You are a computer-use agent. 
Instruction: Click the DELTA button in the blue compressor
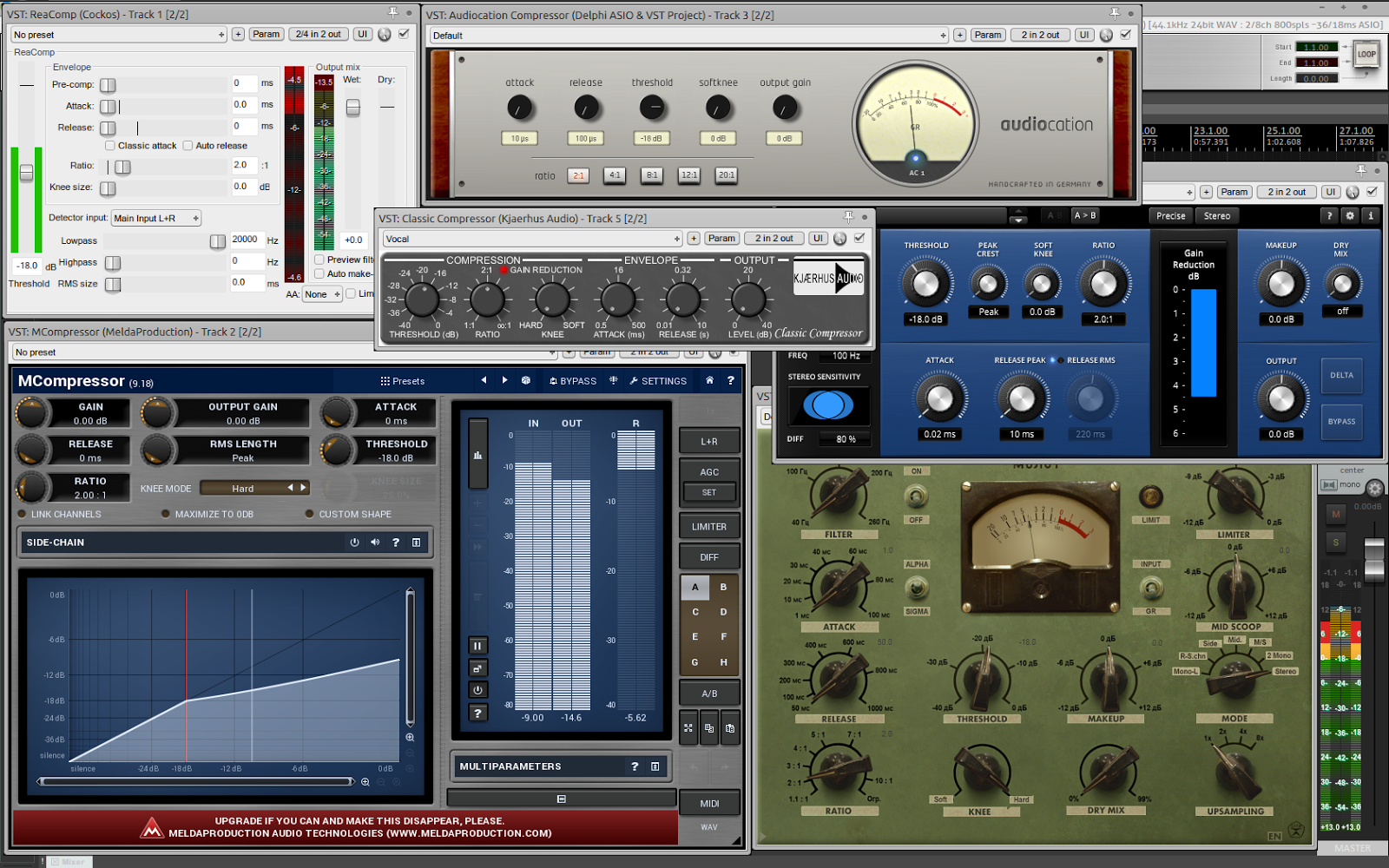coord(1342,375)
